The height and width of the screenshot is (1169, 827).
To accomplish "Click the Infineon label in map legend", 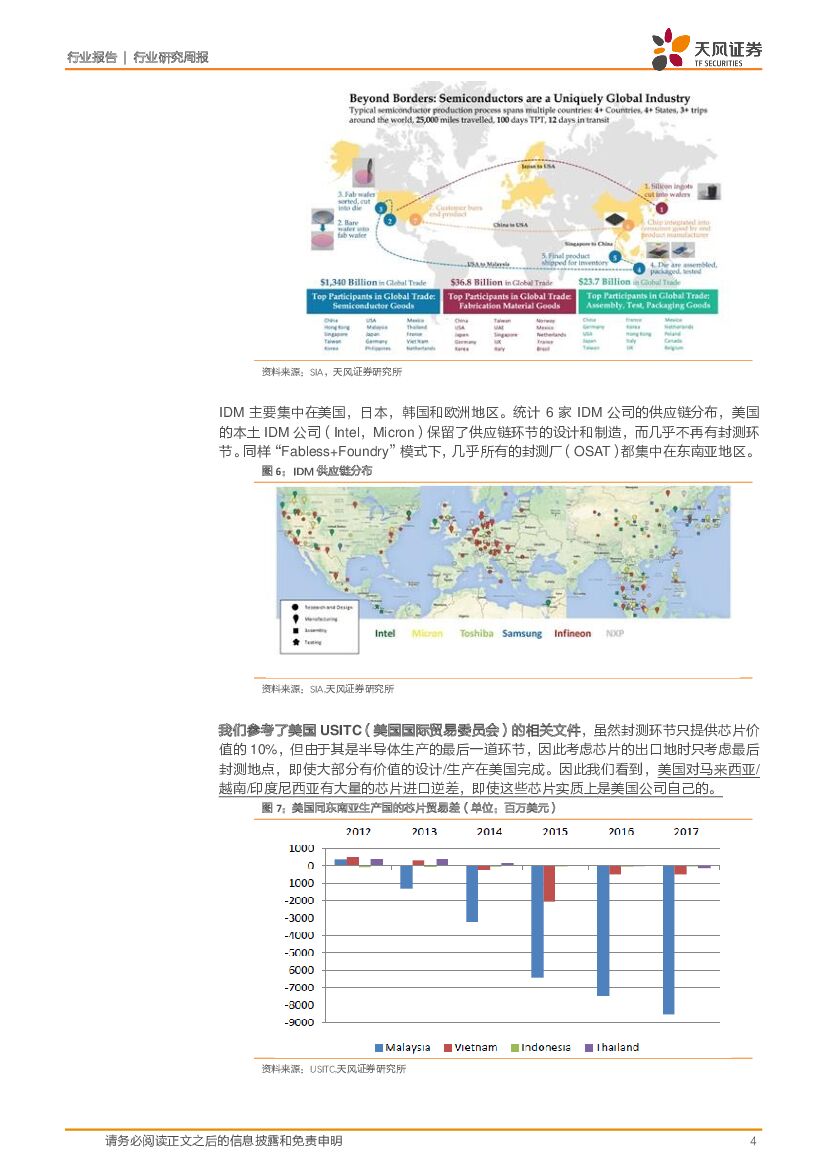I will (572, 634).
